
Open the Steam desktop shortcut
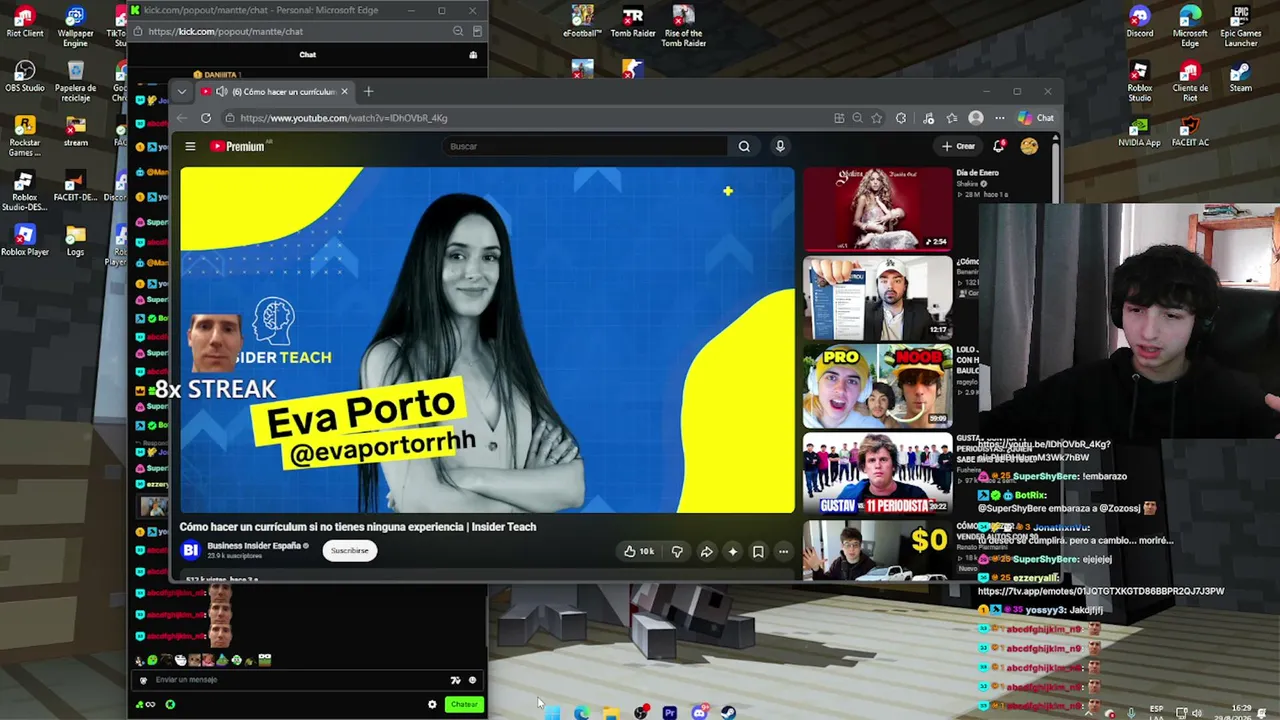1240,77
